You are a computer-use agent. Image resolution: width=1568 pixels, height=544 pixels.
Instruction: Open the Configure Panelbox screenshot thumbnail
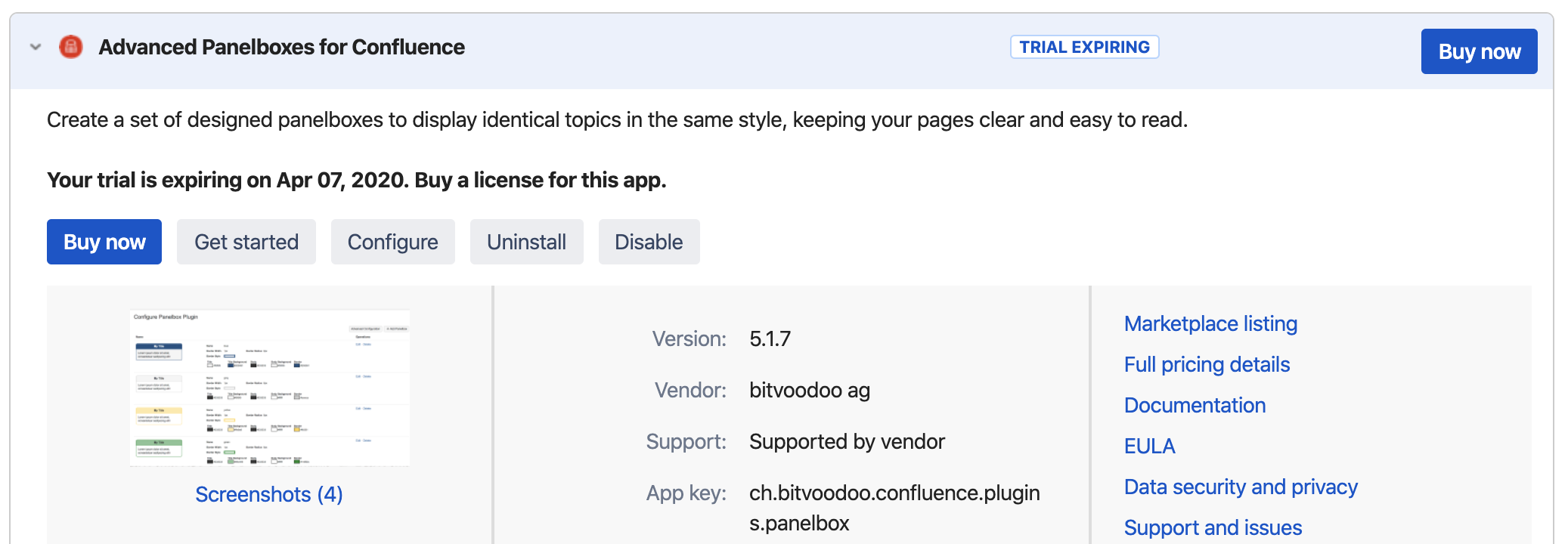click(270, 388)
